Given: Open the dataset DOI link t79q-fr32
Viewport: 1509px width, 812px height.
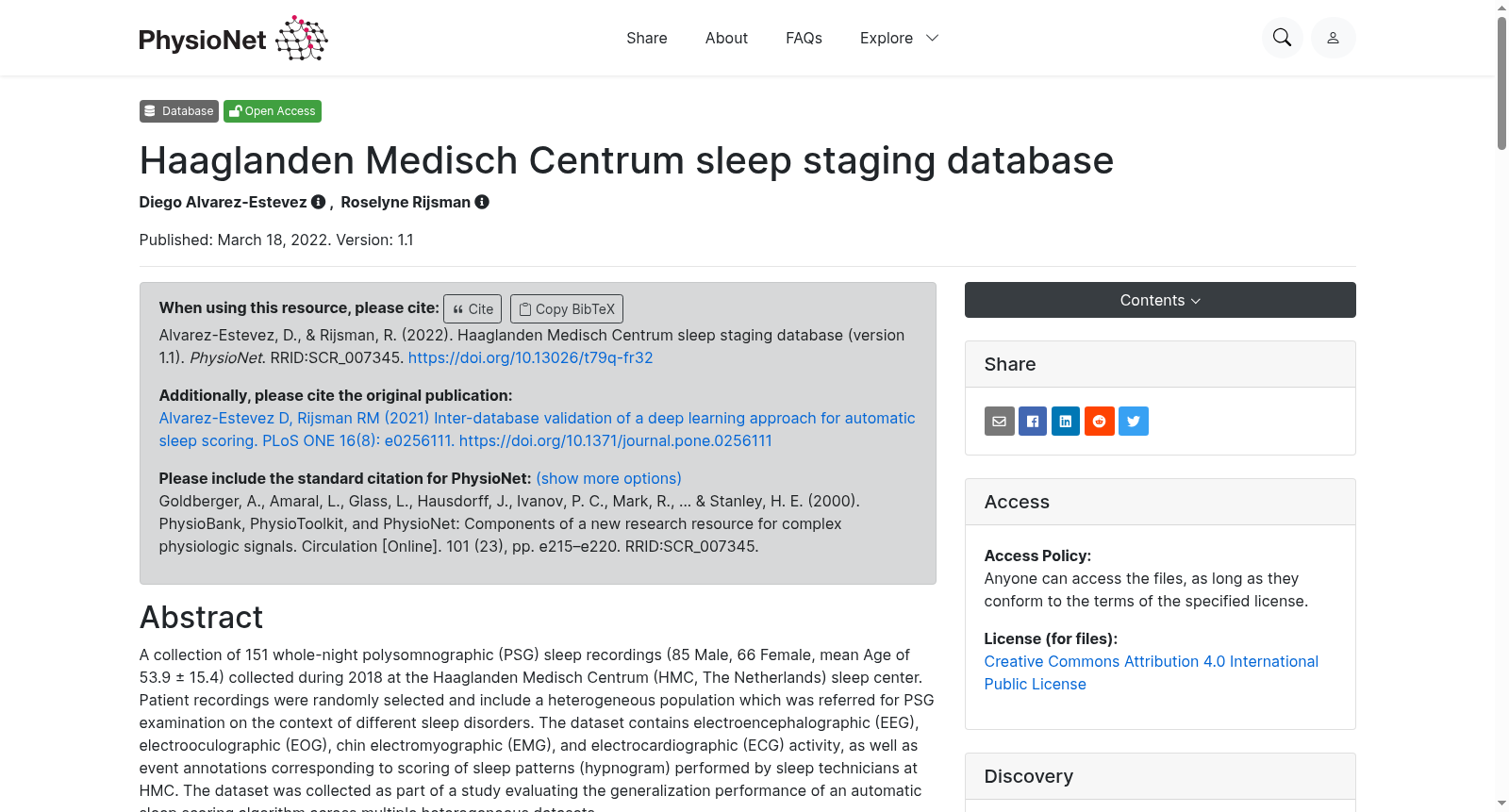Looking at the screenshot, I should coord(531,357).
